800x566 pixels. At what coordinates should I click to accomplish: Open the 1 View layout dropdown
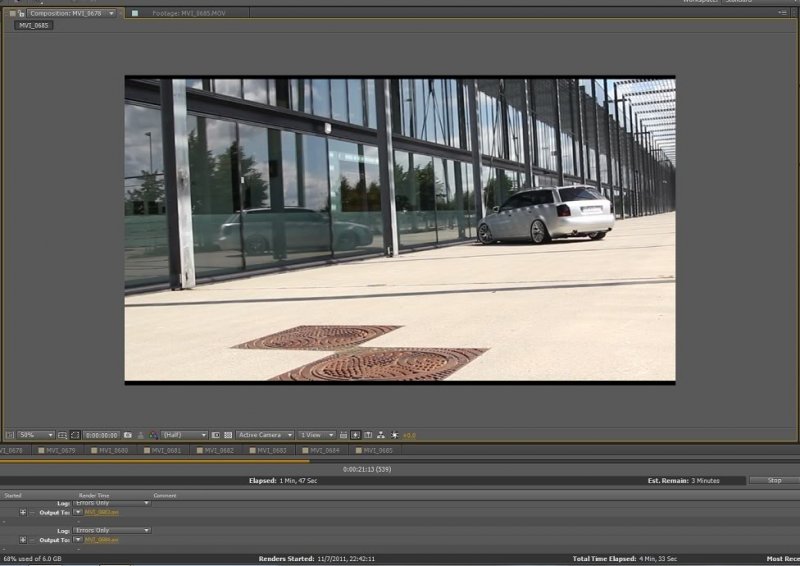[x=317, y=436]
